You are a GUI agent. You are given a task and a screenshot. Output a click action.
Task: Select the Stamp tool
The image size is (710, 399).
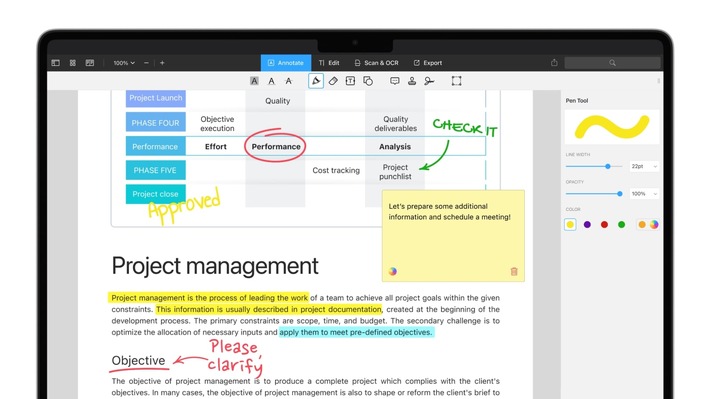[x=412, y=81]
